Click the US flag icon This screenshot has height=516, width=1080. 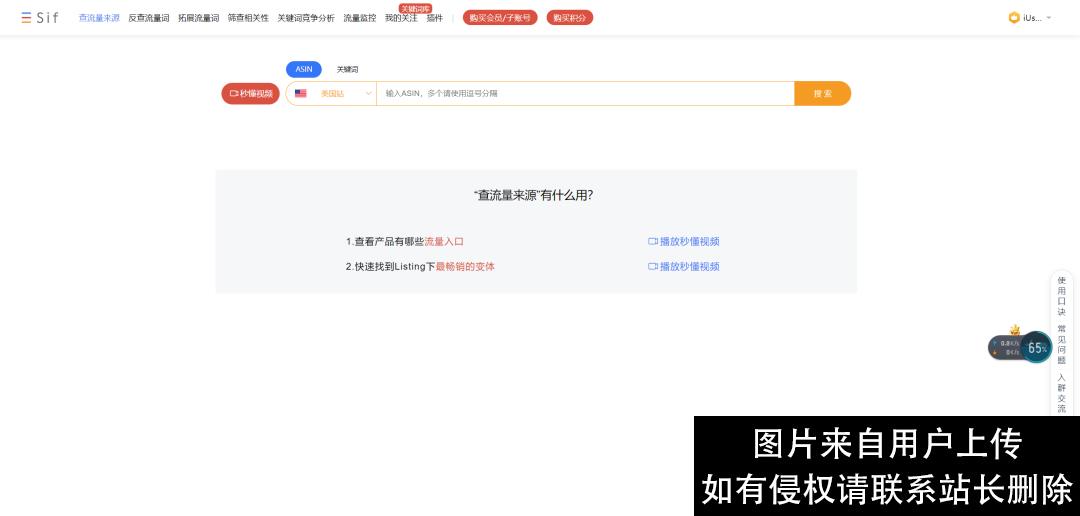click(301, 93)
